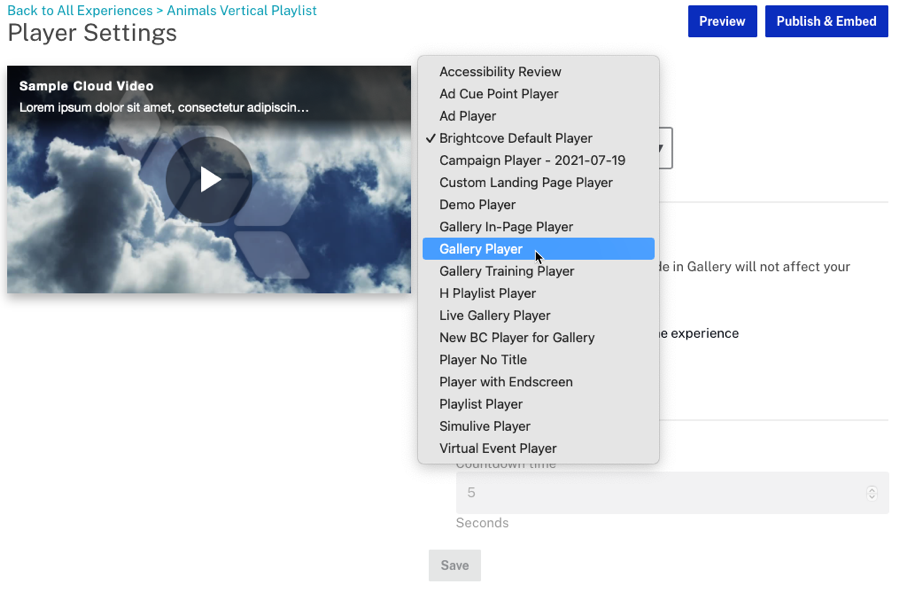Pick Gallery Training Player
The width and height of the screenshot is (900, 593).
538,271
